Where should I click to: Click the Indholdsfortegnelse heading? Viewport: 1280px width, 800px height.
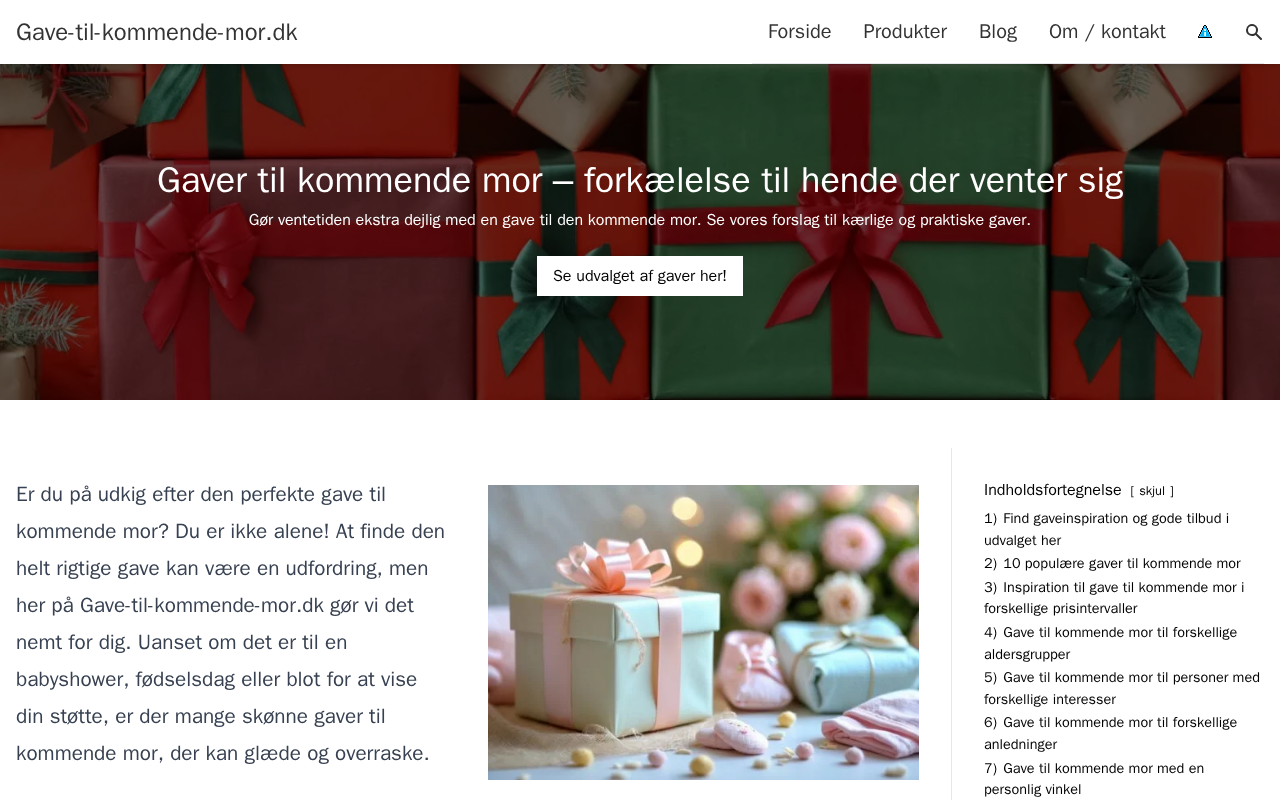point(1053,490)
